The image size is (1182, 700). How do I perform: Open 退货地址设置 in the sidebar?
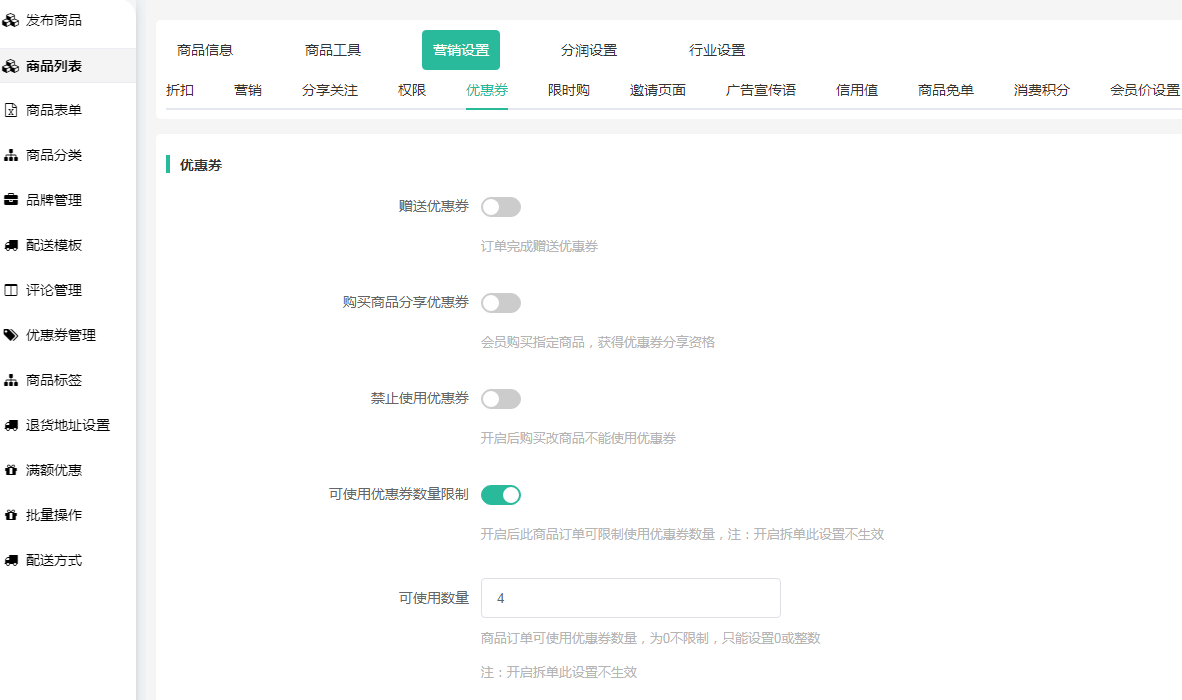(x=67, y=425)
